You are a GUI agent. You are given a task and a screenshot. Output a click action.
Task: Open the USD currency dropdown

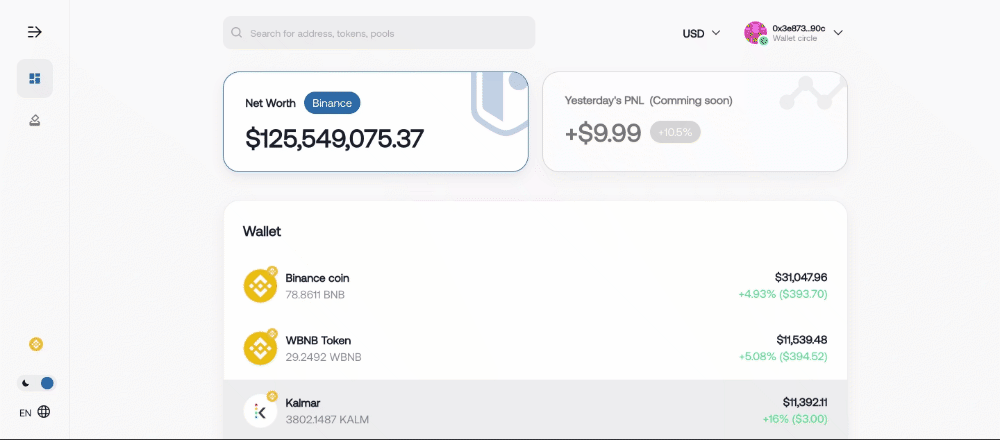click(702, 33)
